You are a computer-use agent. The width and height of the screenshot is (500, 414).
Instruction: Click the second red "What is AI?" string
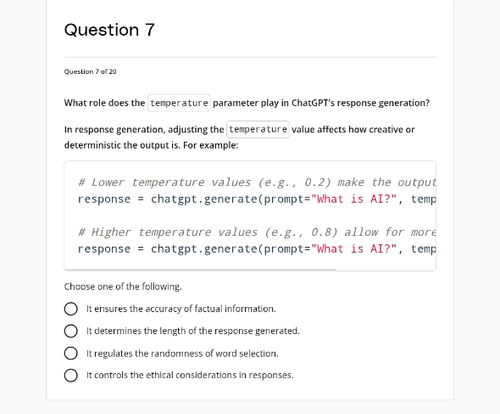pyautogui.click(x=354, y=249)
